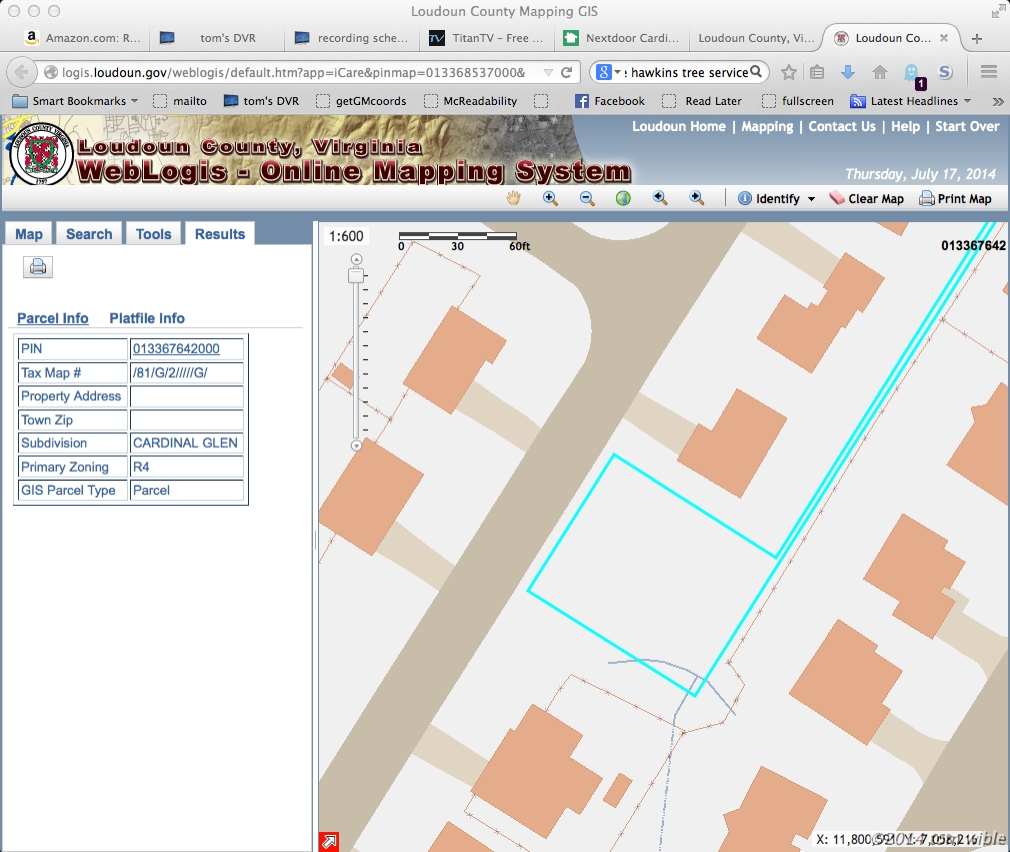Click the Facebook bookmark in the toolbar

click(x=609, y=100)
